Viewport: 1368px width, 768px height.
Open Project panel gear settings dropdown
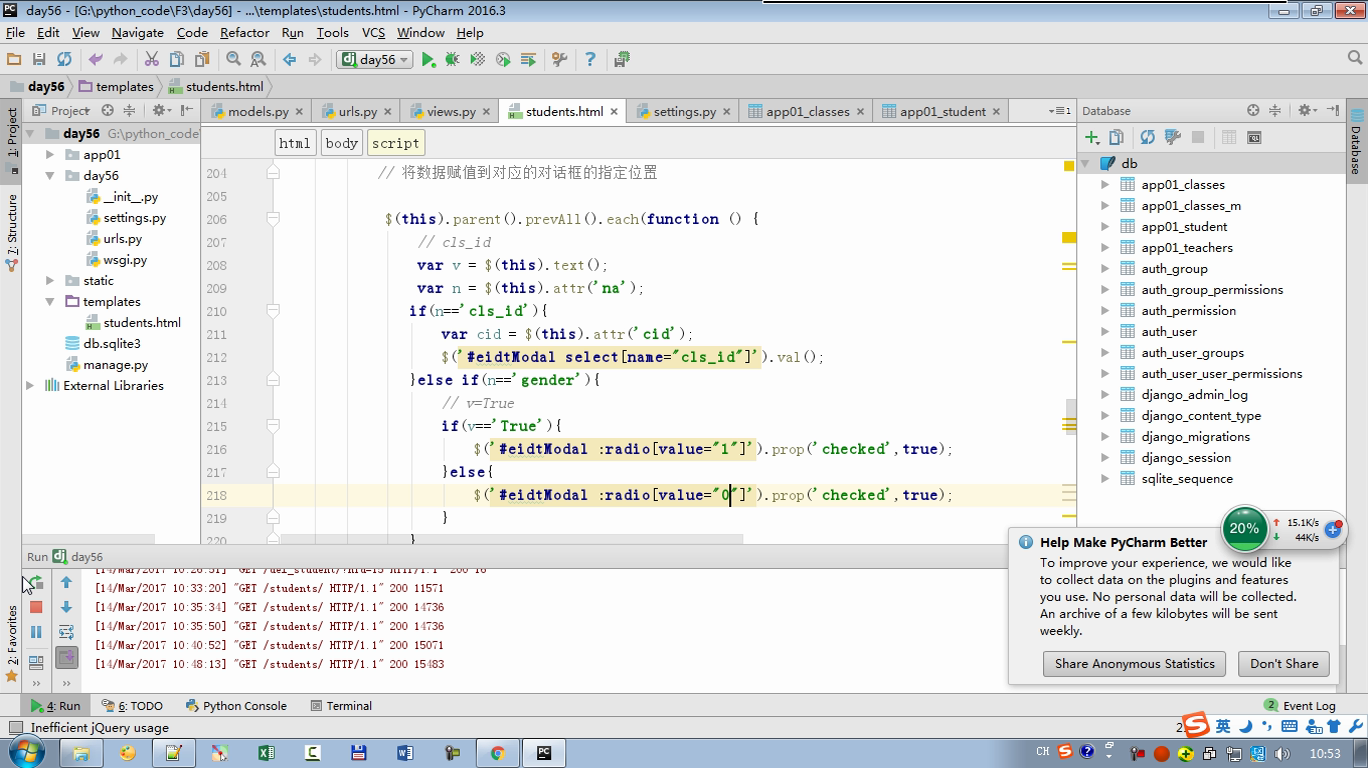coord(161,110)
